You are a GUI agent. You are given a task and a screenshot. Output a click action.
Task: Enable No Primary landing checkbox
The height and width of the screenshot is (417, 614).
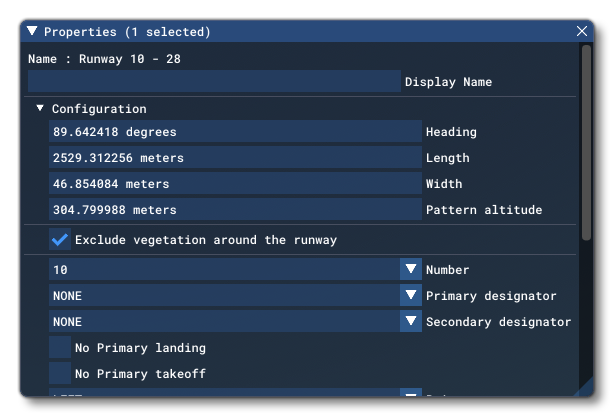click(x=60, y=347)
